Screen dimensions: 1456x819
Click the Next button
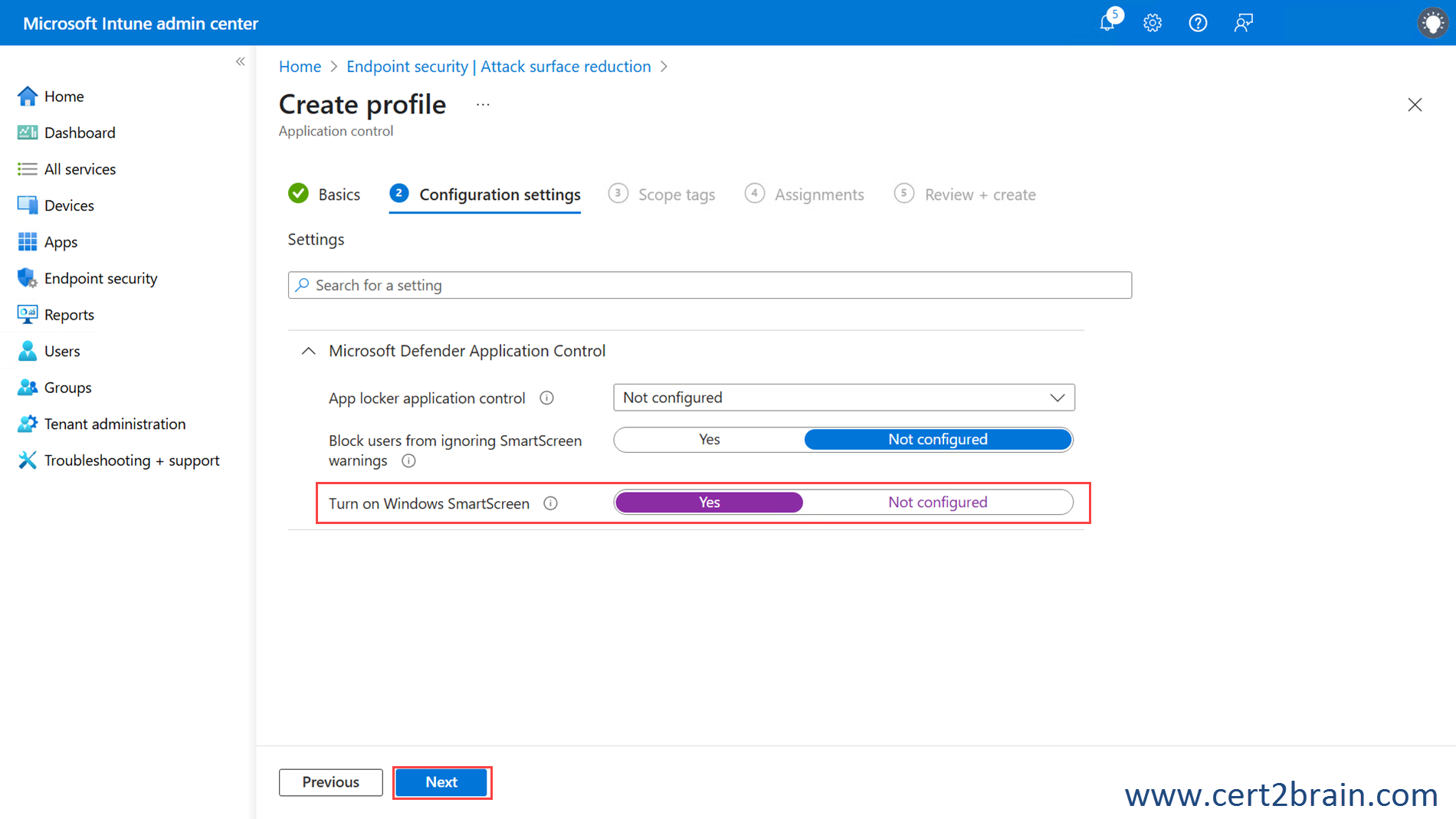tap(441, 782)
